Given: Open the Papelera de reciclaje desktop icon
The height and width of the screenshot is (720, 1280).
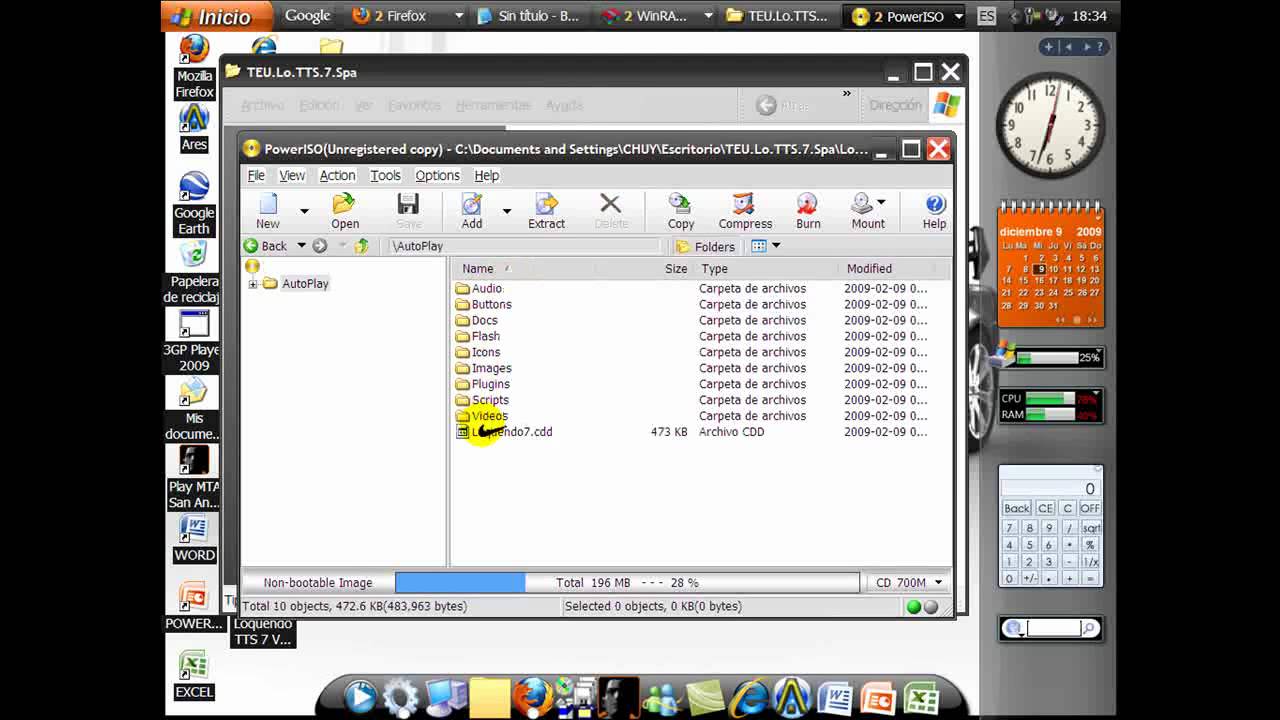Looking at the screenshot, I should tap(194, 272).
